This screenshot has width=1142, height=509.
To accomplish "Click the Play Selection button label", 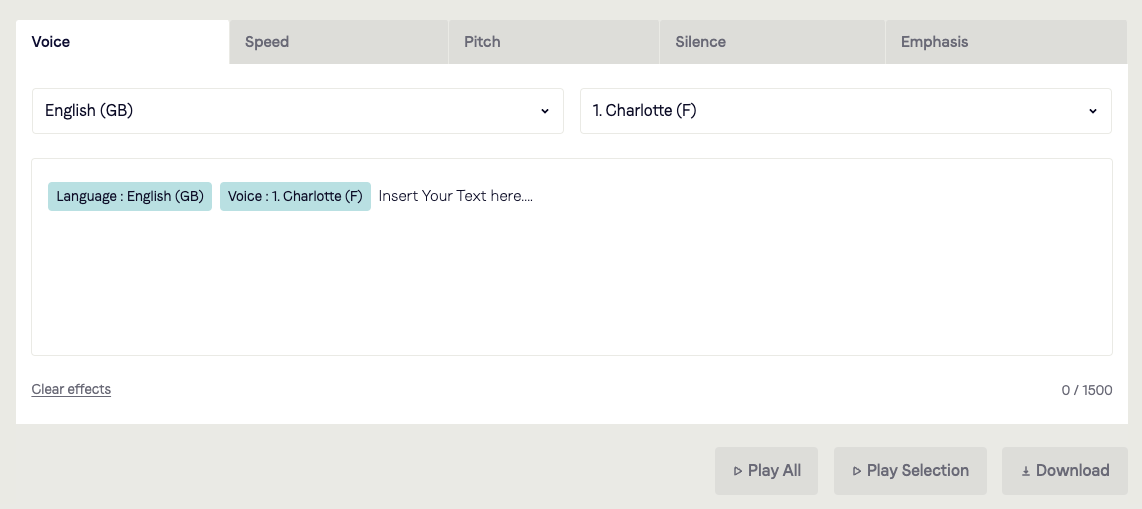I will 918,471.
